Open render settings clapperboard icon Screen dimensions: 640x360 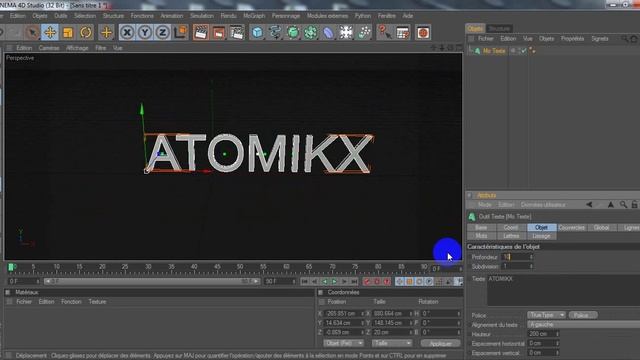[237, 32]
